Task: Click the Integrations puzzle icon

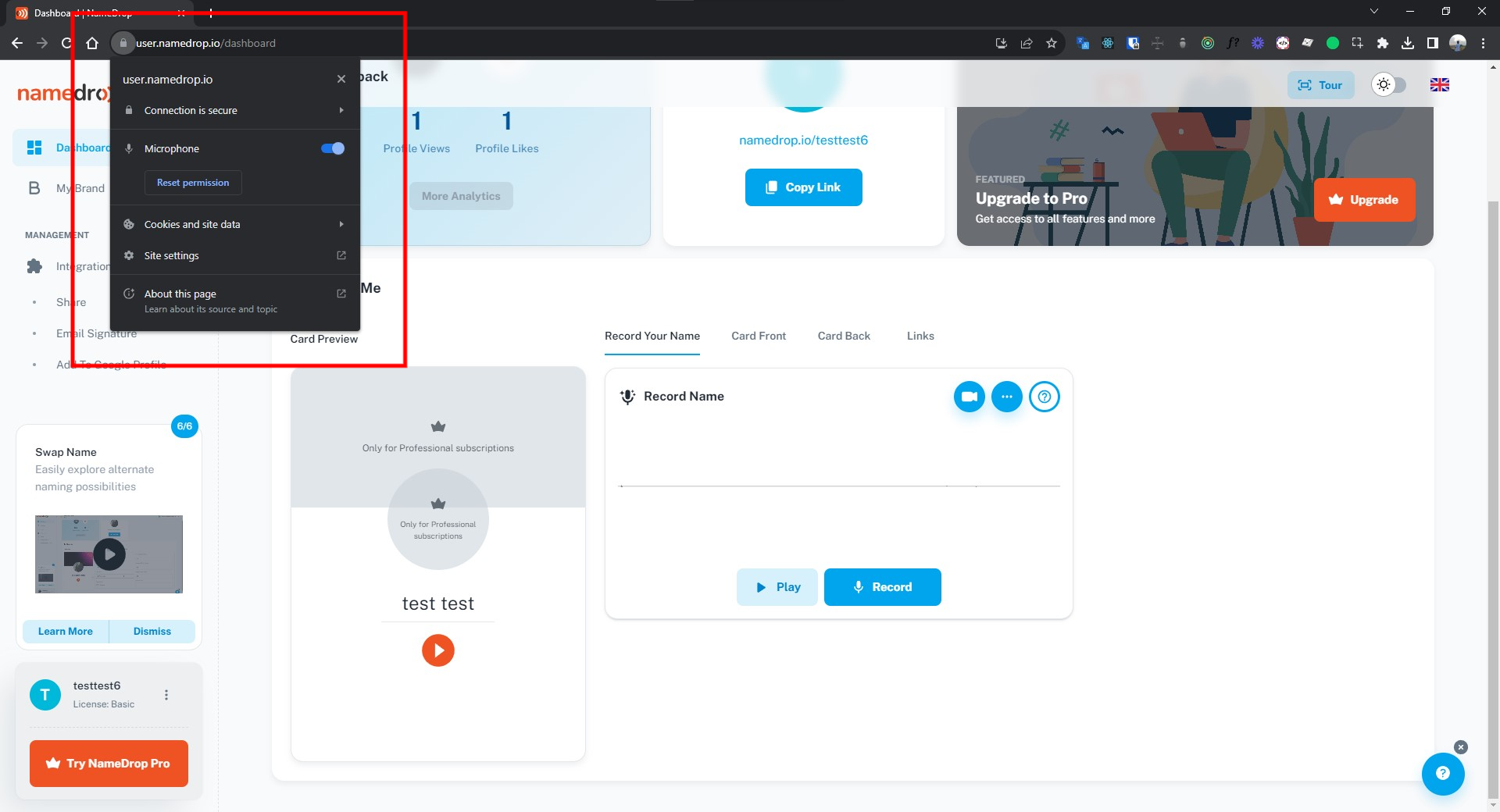Action: point(34,266)
